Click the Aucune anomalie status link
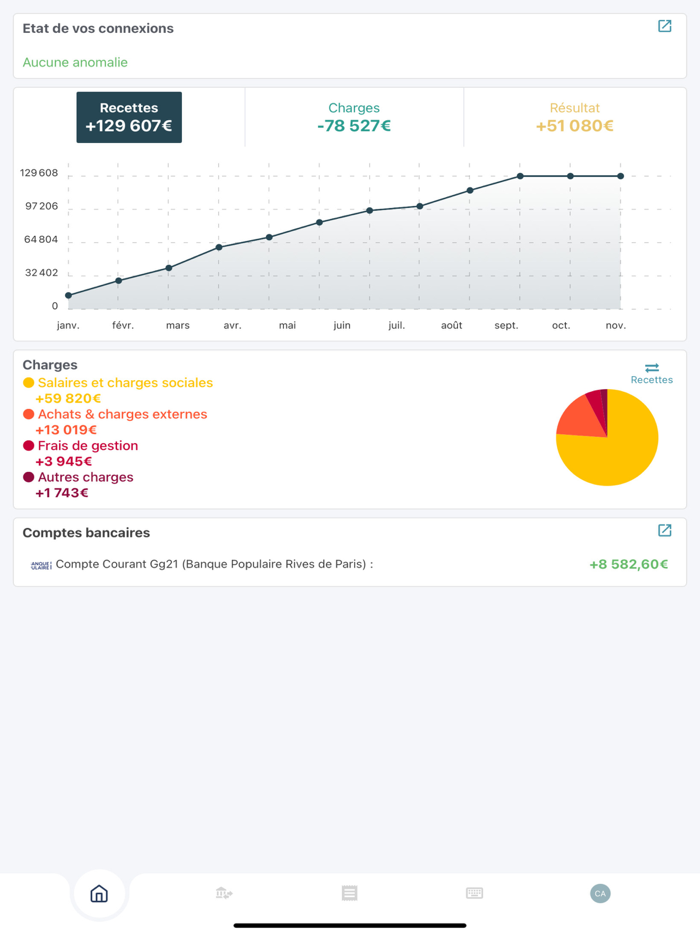 [x=75, y=63]
